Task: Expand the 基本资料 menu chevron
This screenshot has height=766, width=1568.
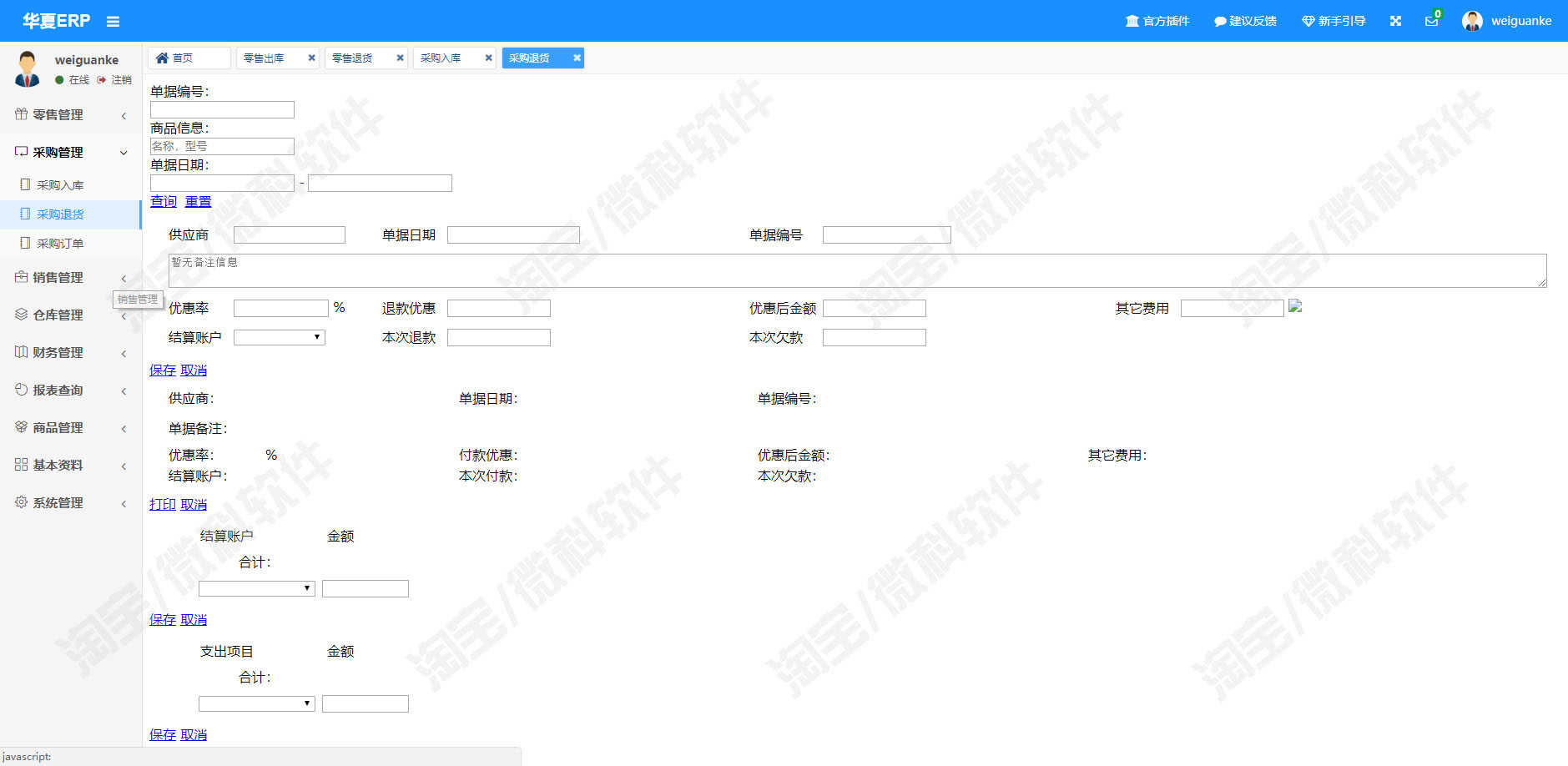Action: tap(124, 466)
